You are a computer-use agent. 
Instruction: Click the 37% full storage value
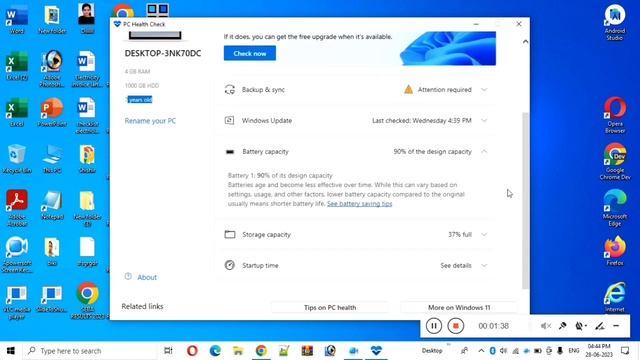click(460, 234)
